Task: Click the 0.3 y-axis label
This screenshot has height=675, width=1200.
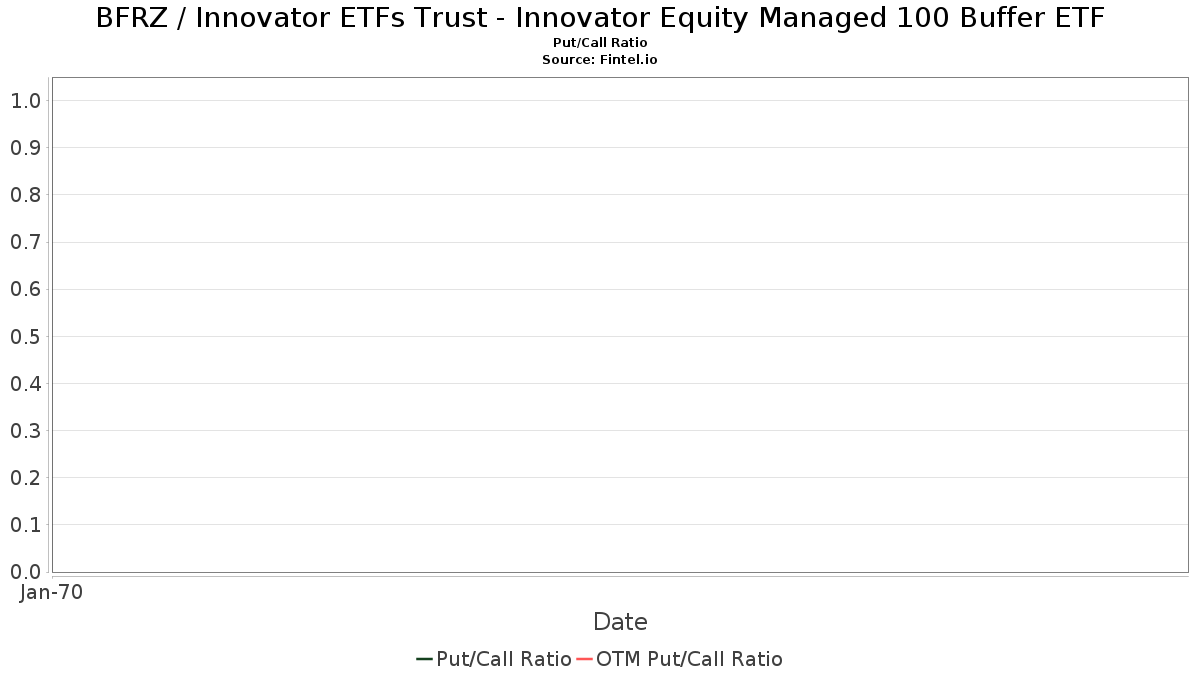Action: click(25, 431)
